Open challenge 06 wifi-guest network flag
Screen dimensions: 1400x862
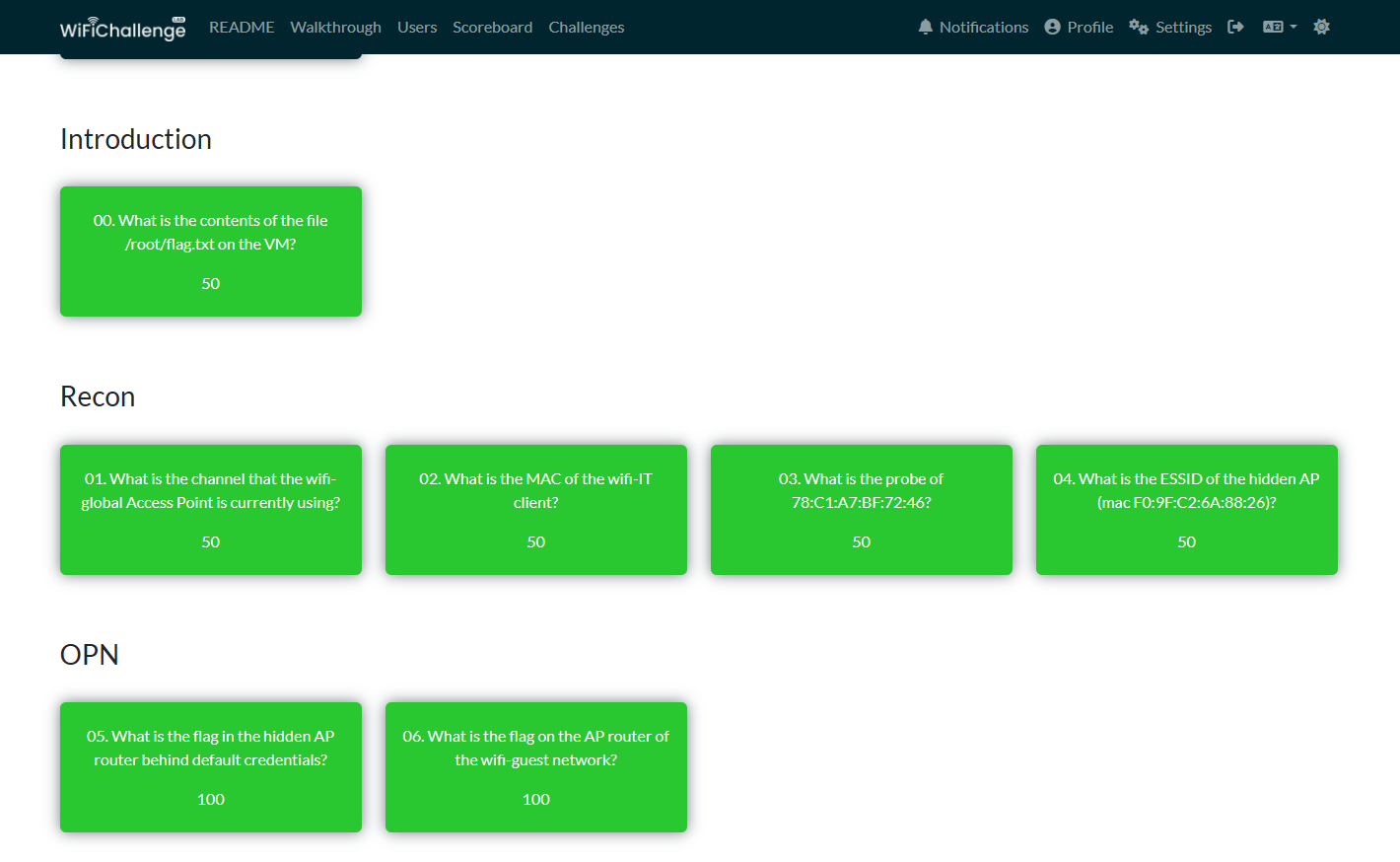pos(536,767)
